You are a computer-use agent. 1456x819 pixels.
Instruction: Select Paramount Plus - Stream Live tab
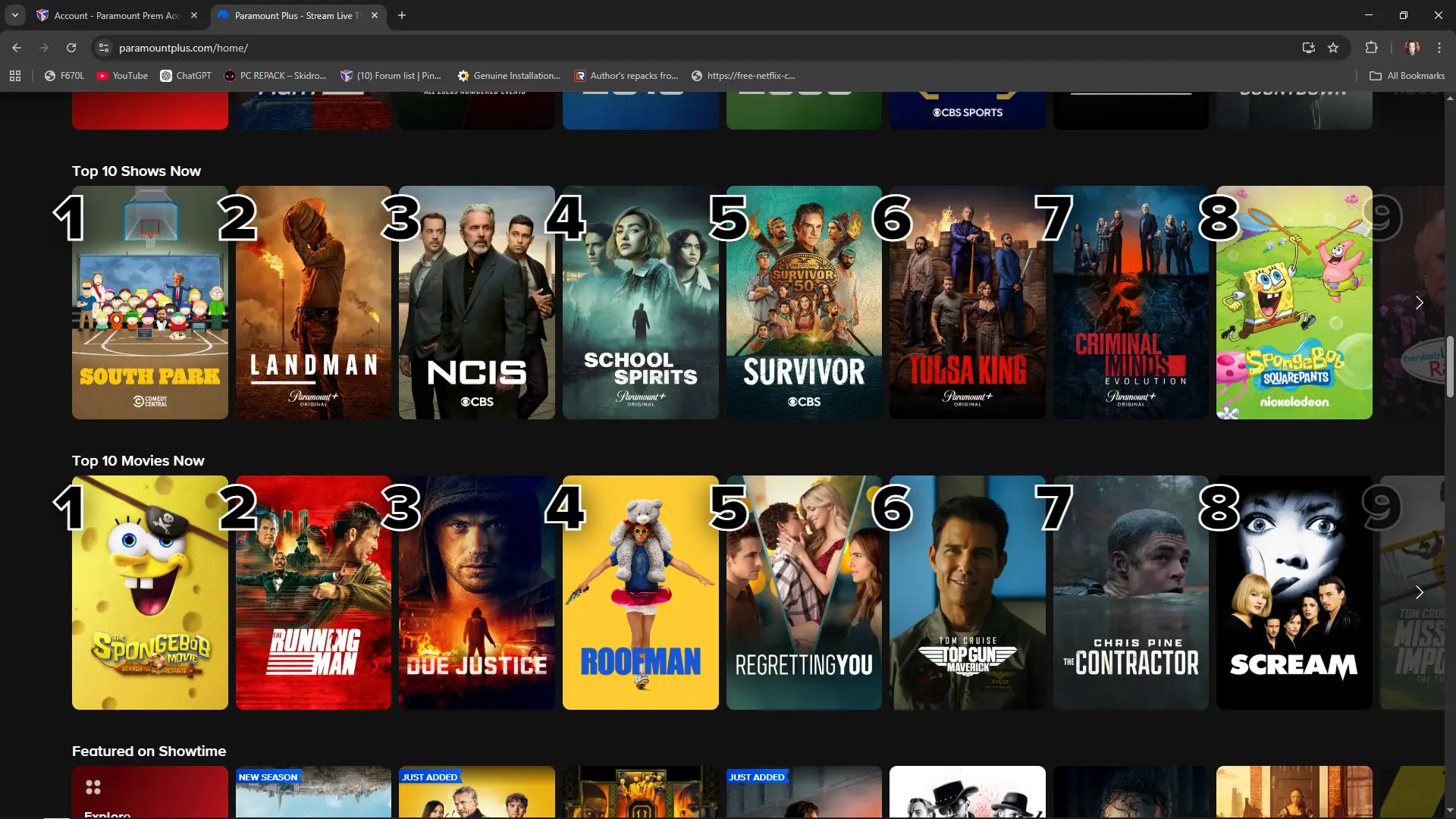tap(297, 15)
